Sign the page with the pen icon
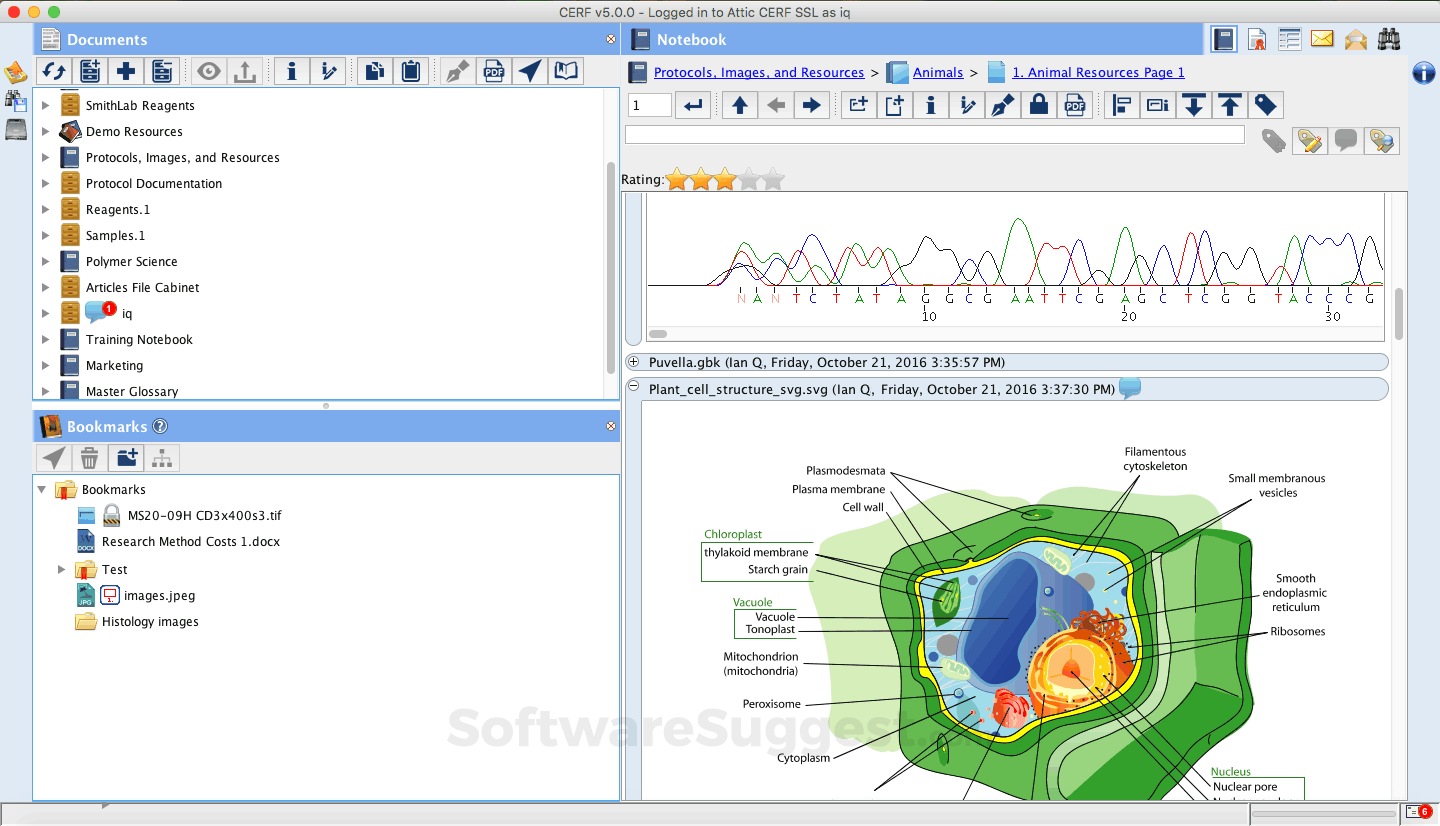This screenshot has height=826, width=1440. 1003,105
